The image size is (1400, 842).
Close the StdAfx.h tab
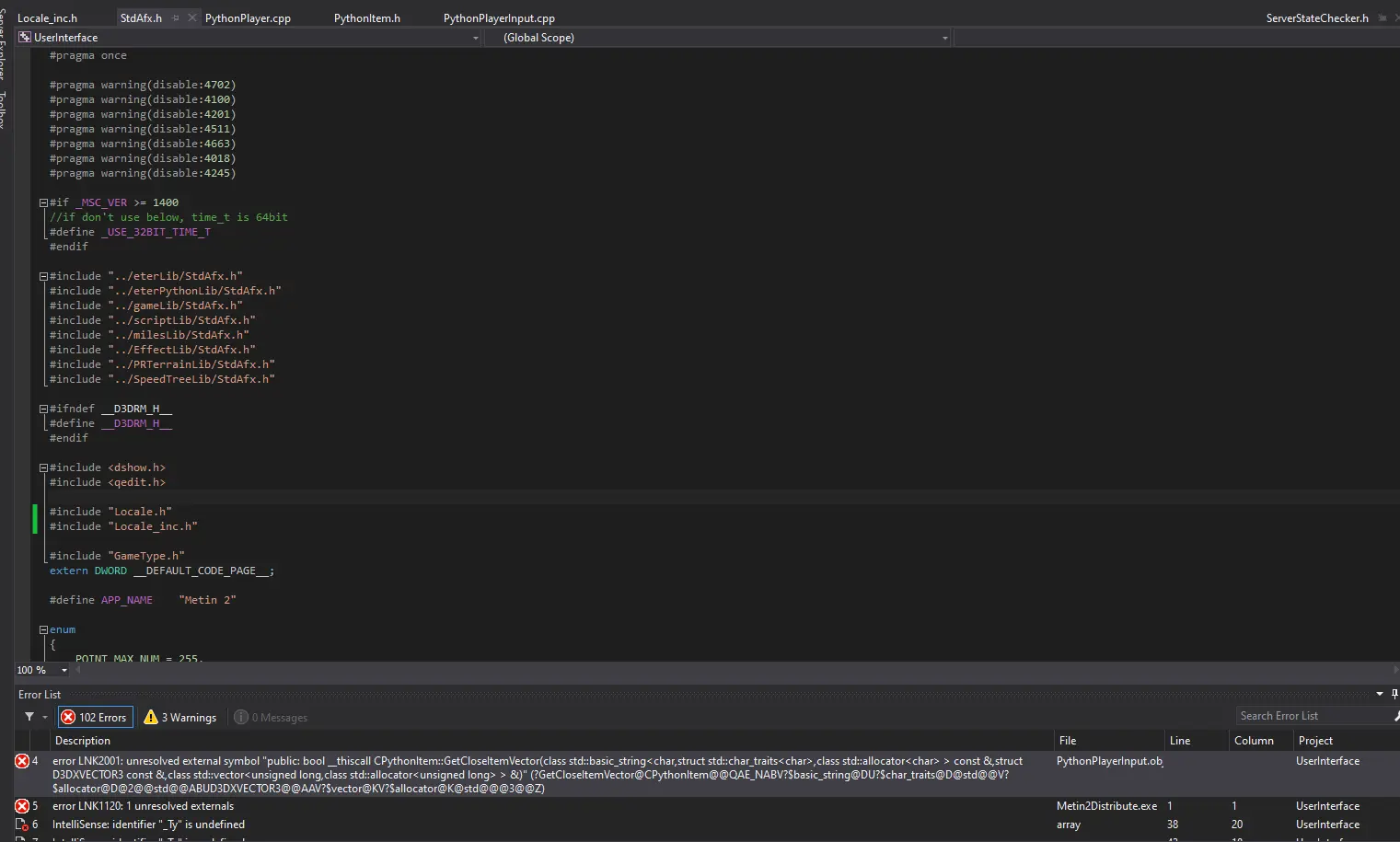(192, 17)
